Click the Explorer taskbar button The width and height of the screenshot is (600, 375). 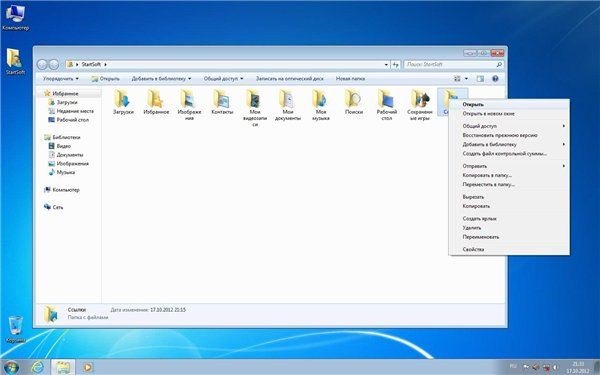click(63, 367)
